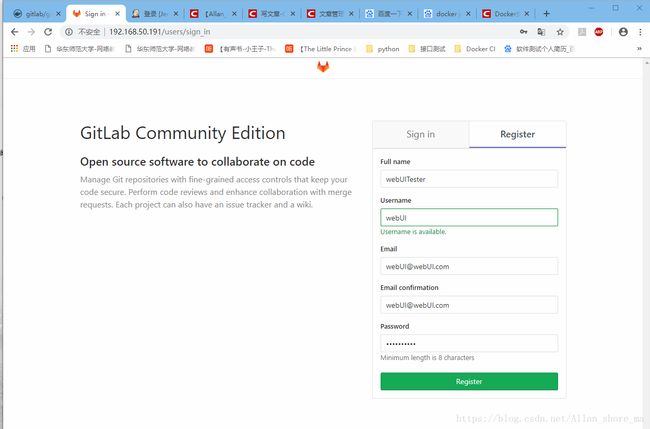Open the Chrome profile avatar icon
The height and width of the screenshot is (429, 650).
pos(623,32)
